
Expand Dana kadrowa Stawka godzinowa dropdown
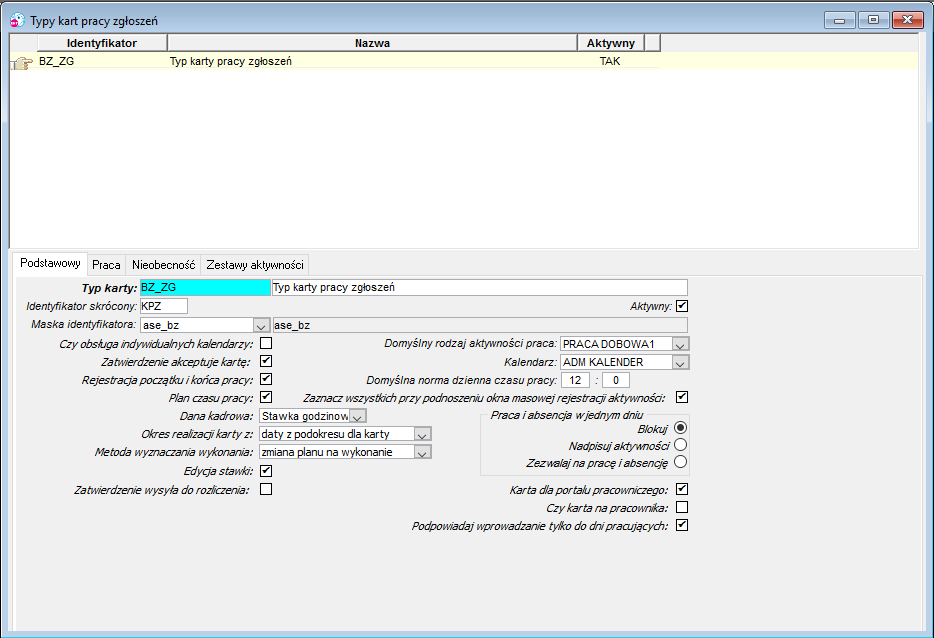[357, 416]
